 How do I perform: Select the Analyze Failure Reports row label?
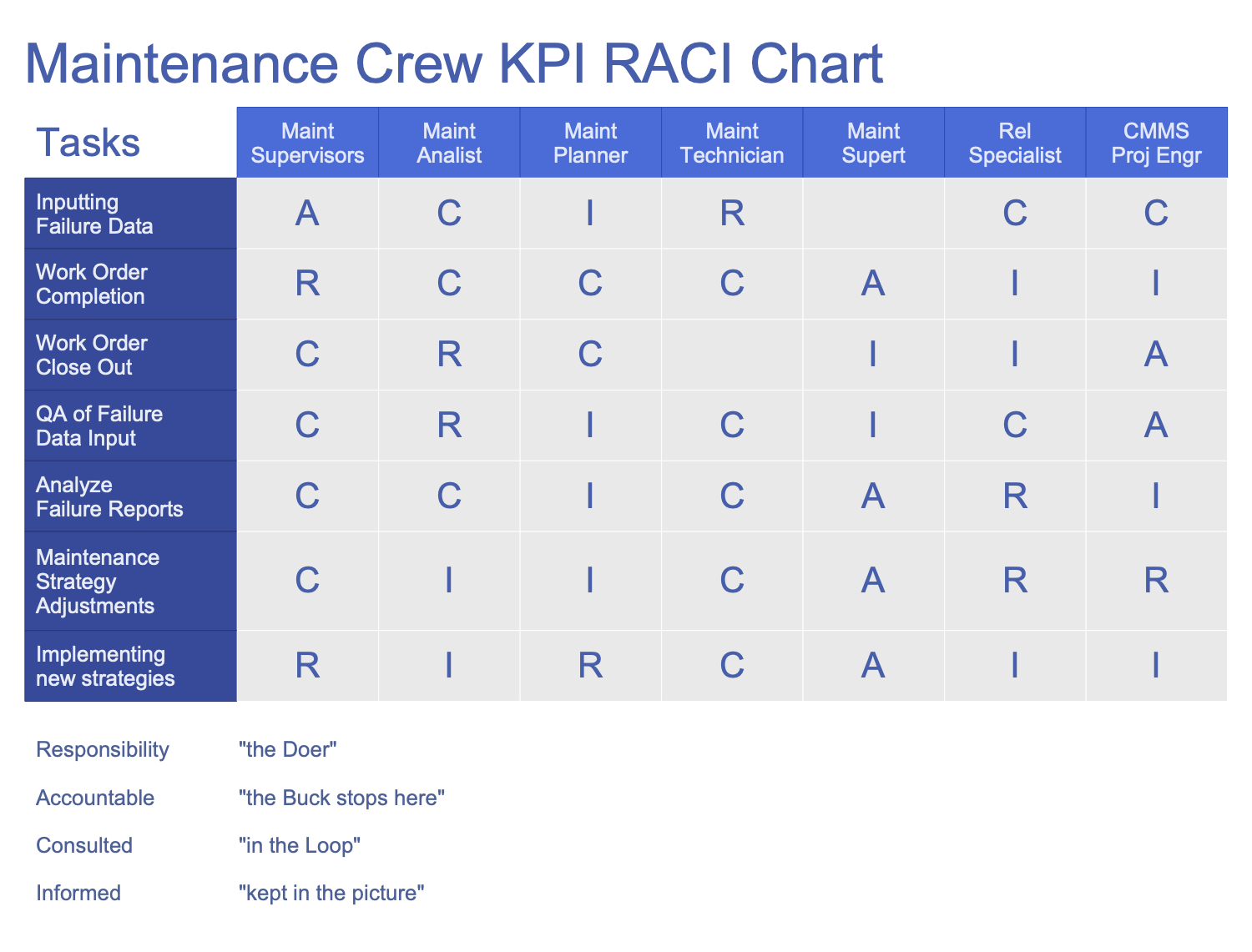click(x=109, y=496)
